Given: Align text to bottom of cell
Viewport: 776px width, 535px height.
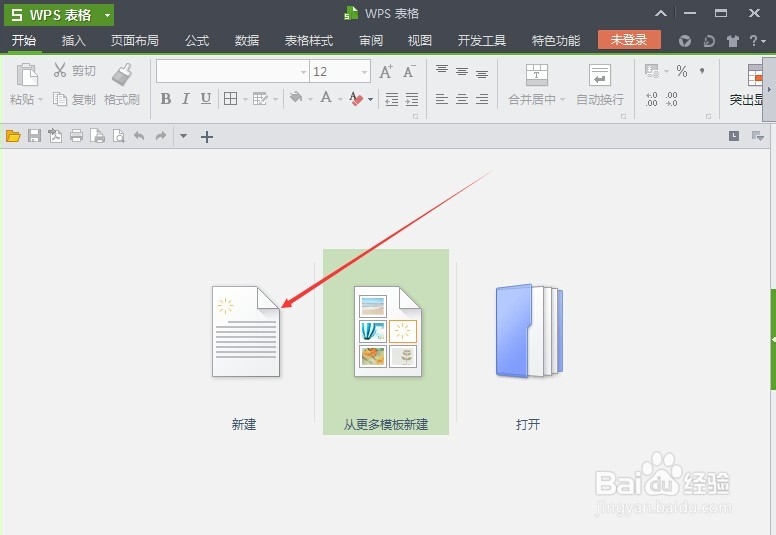Looking at the screenshot, I should pyautogui.click(x=482, y=75).
